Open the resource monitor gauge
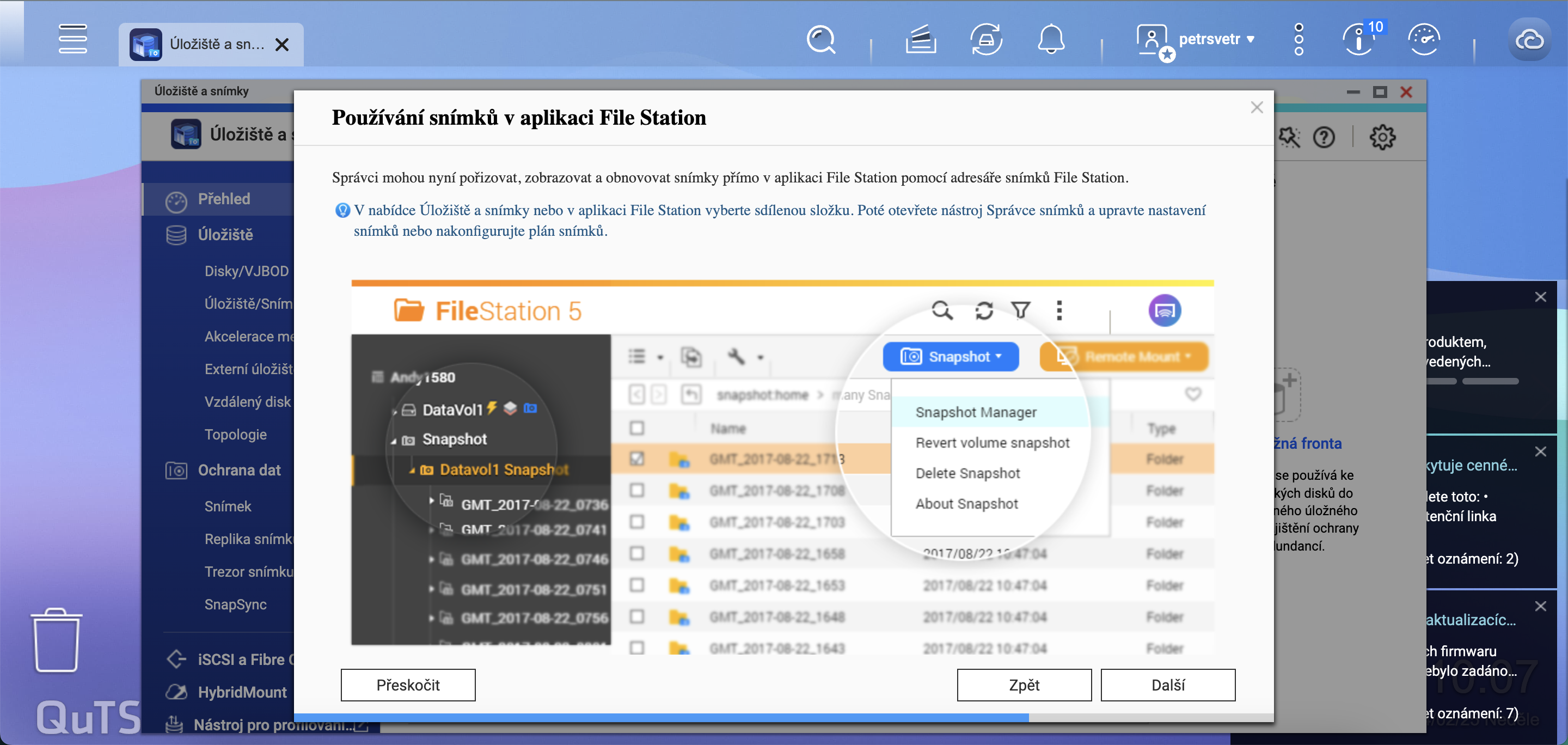 1425,39
